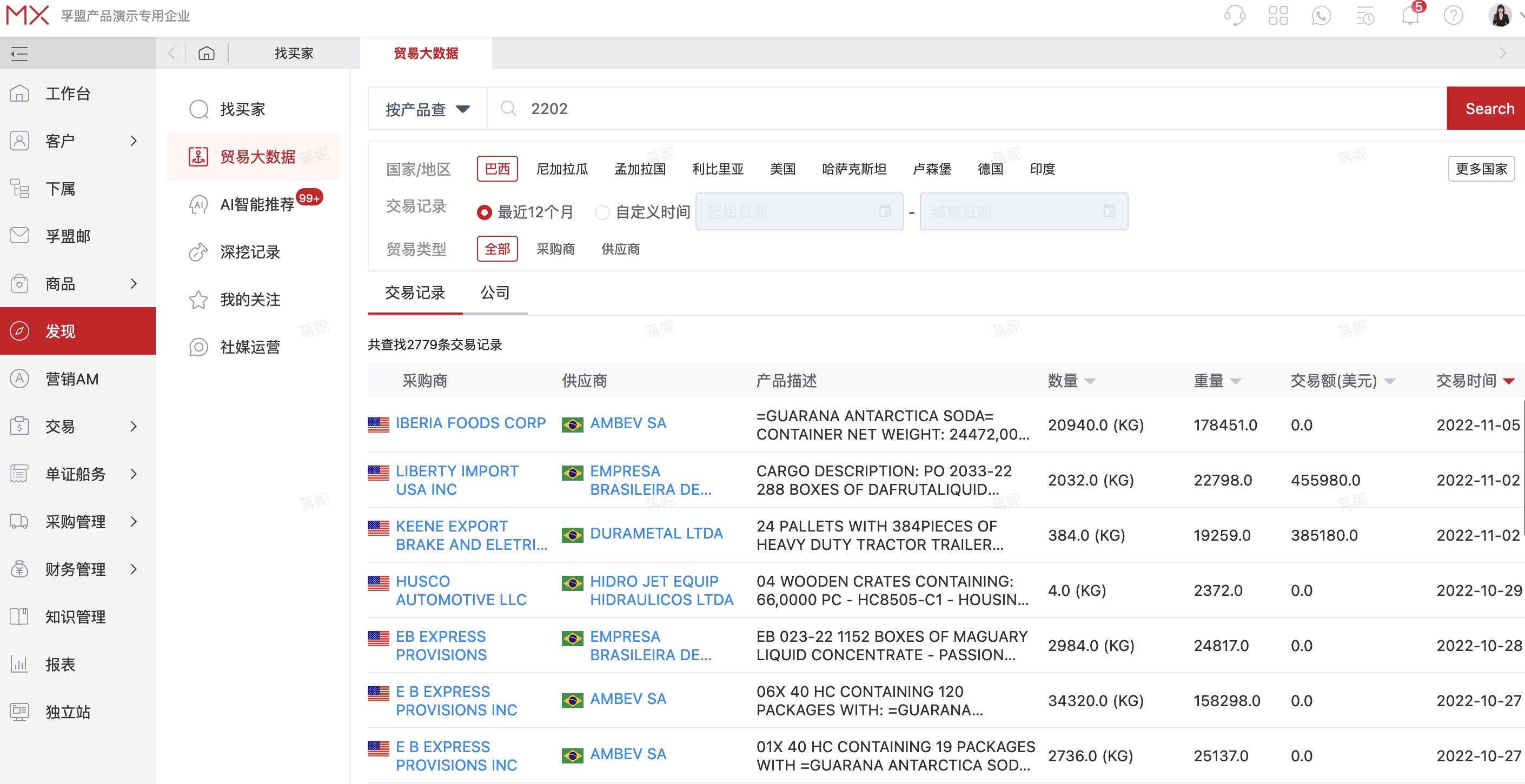Viewport: 1525px width, 784px height.
Task: Open IBERIA FOODS CORP buyer link
Action: click(470, 423)
